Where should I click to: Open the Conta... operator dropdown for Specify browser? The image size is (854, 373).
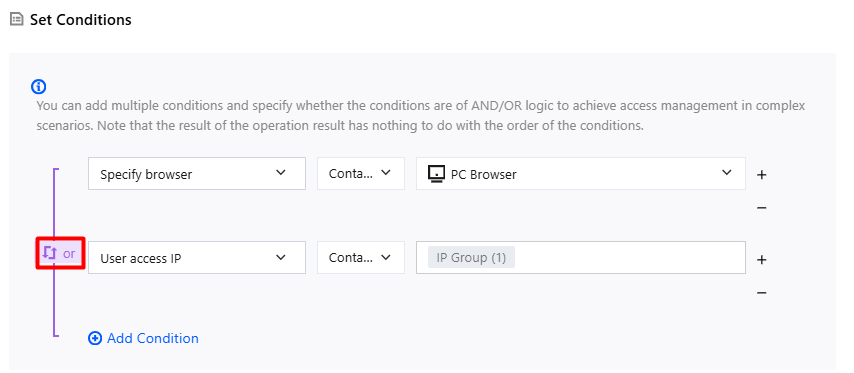click(361, 174)
